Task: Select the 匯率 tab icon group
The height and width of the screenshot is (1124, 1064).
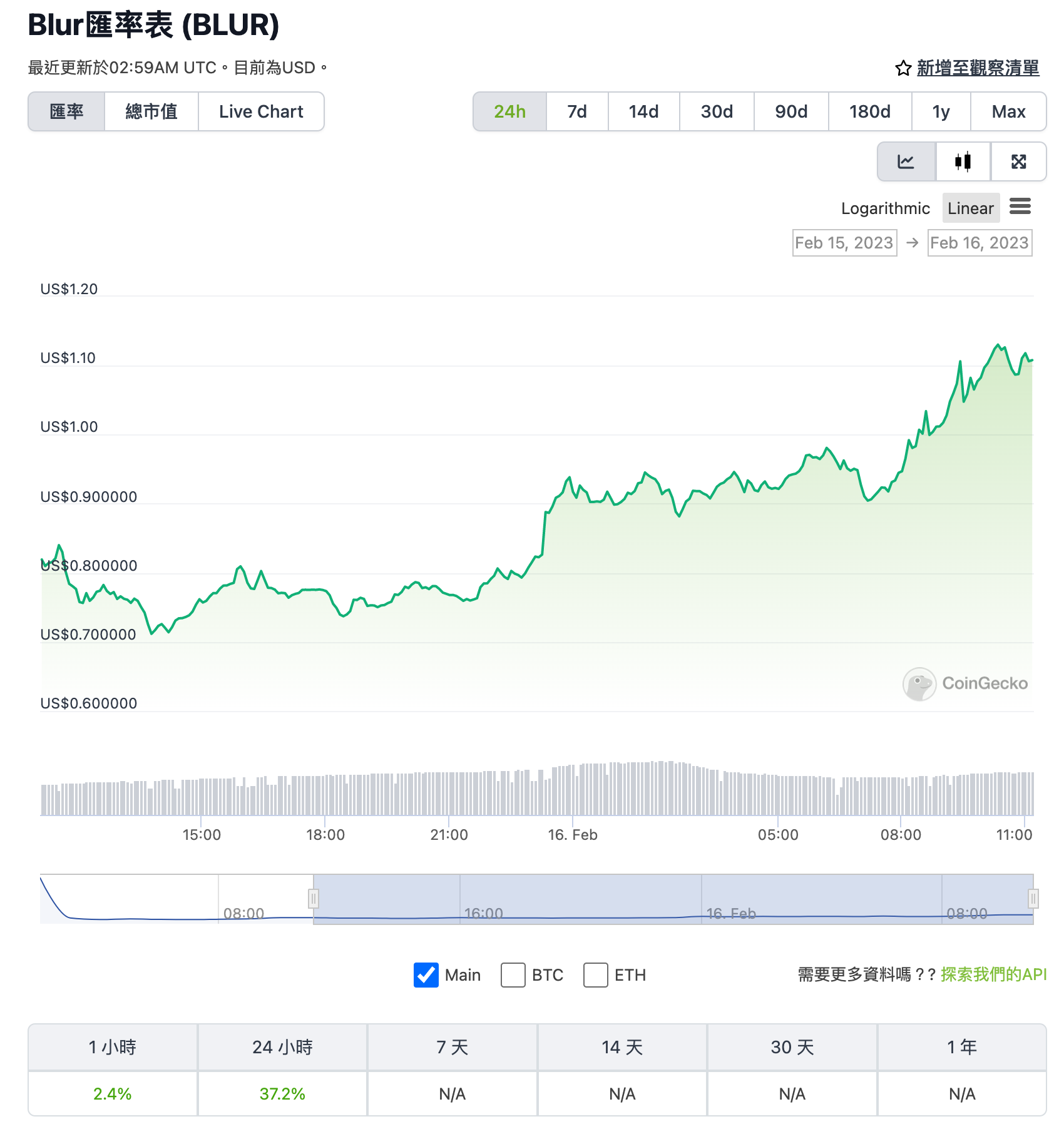Action: [66, 111]
